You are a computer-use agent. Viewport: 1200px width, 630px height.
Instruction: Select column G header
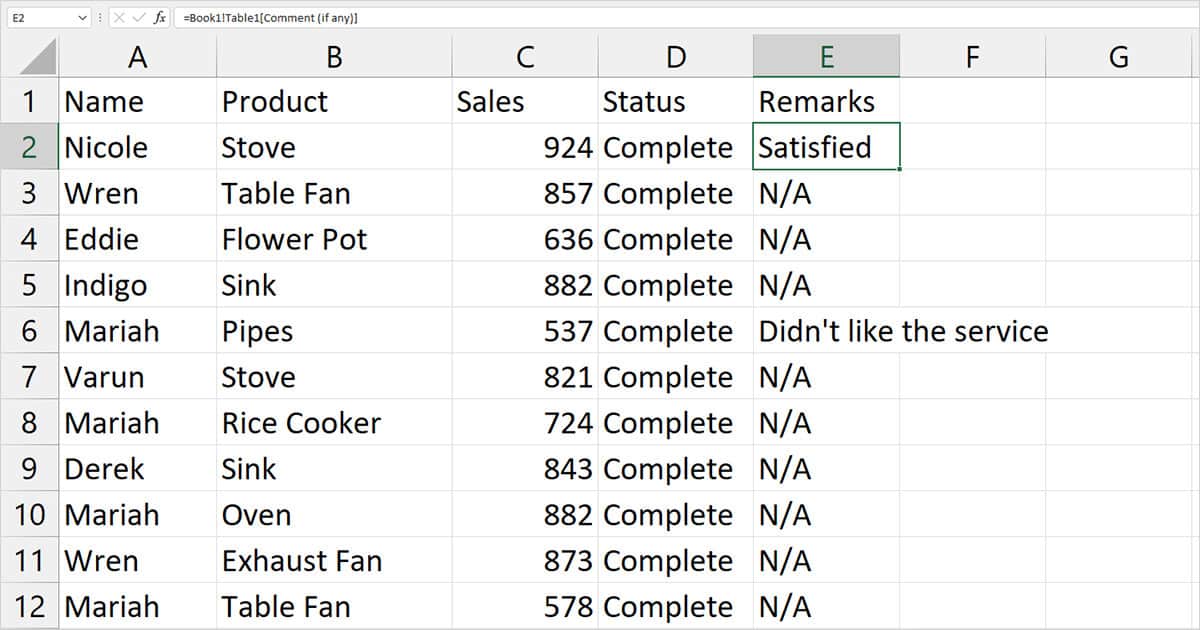point(1118,57)
